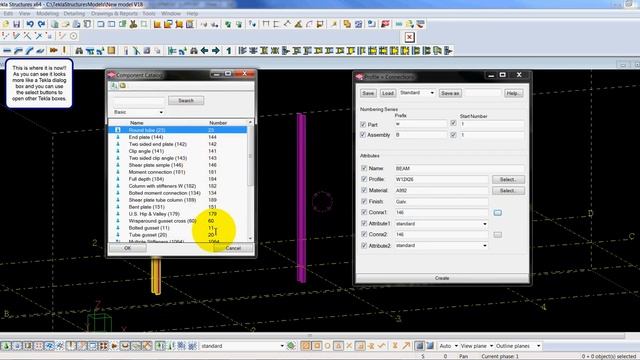Select the Bolted gusset (11) row

pos(179,228)
